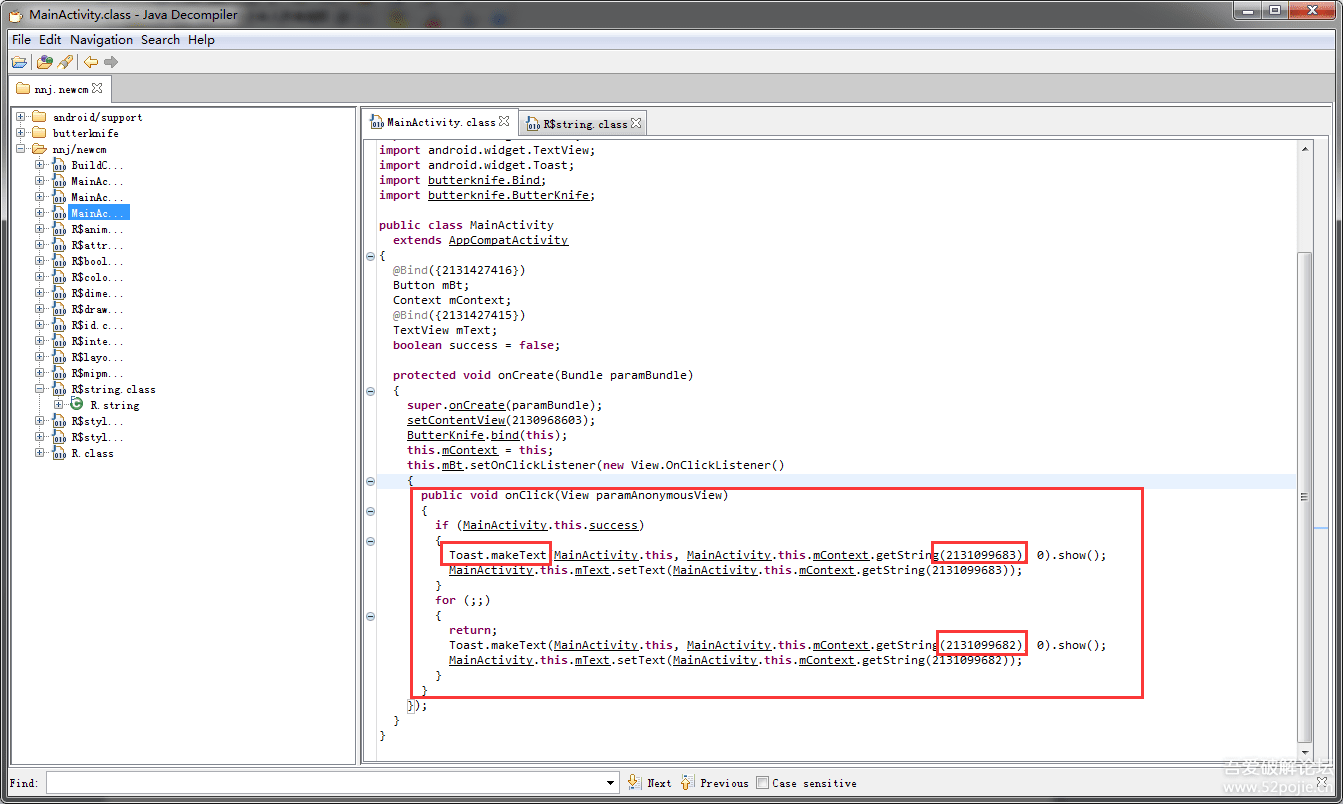Click the Open Type toolbar icon
Image resolution: width=1343 pixels, height=804 pixels.
pos(44,62)
